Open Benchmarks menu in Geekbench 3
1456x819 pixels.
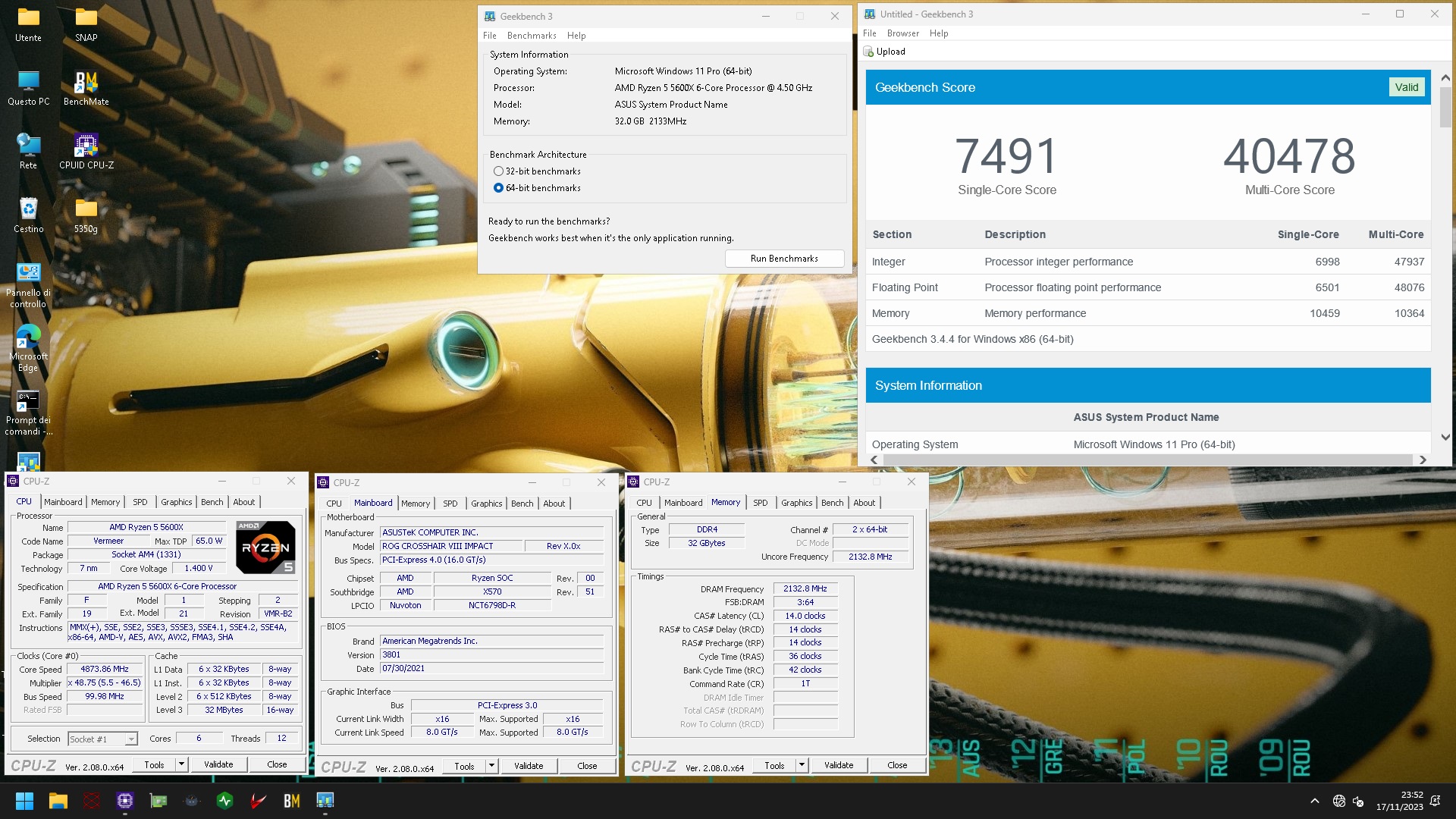532,36
